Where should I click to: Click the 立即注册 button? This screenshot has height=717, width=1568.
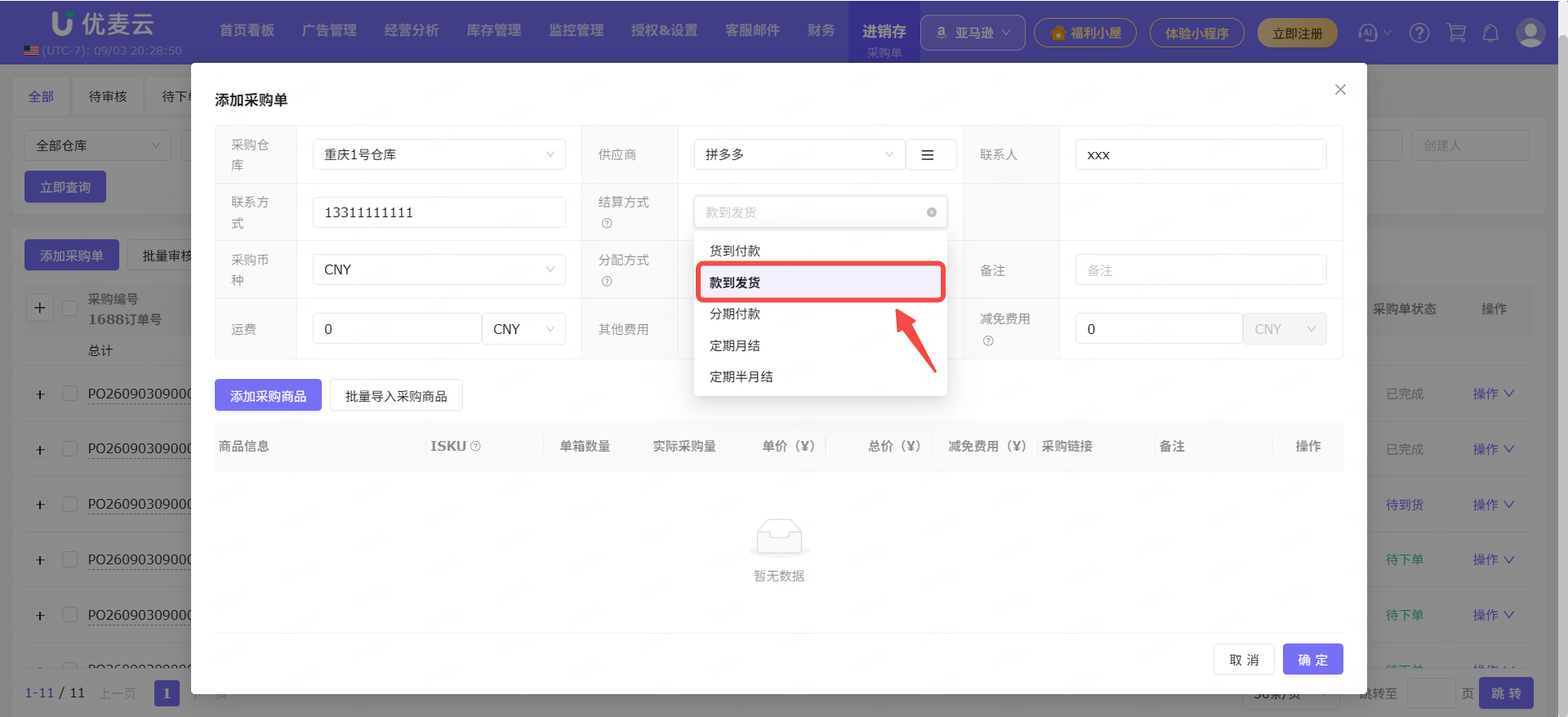click(x=1297, y=33)
